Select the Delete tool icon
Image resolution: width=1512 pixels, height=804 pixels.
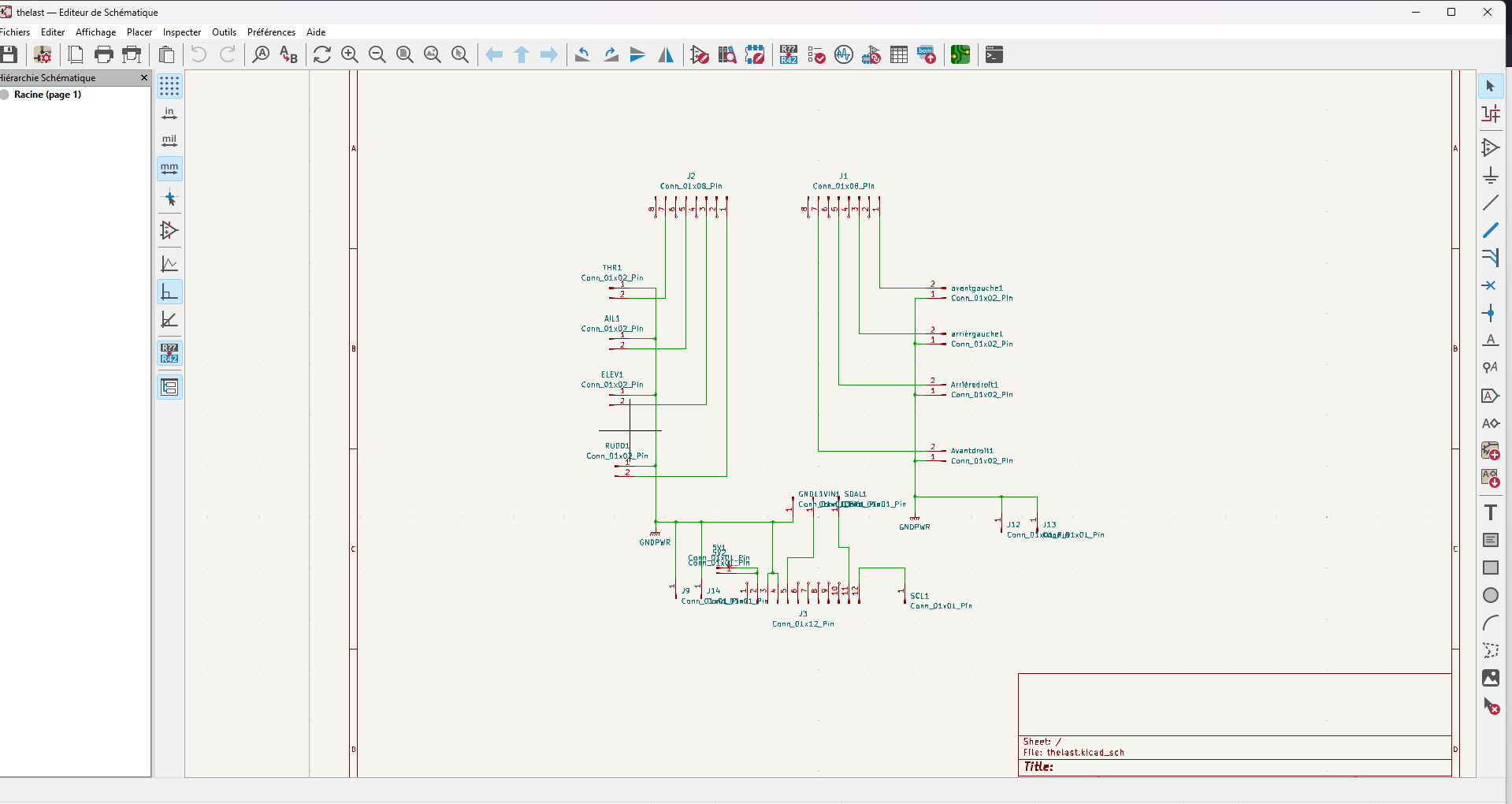coord(1490,706)
